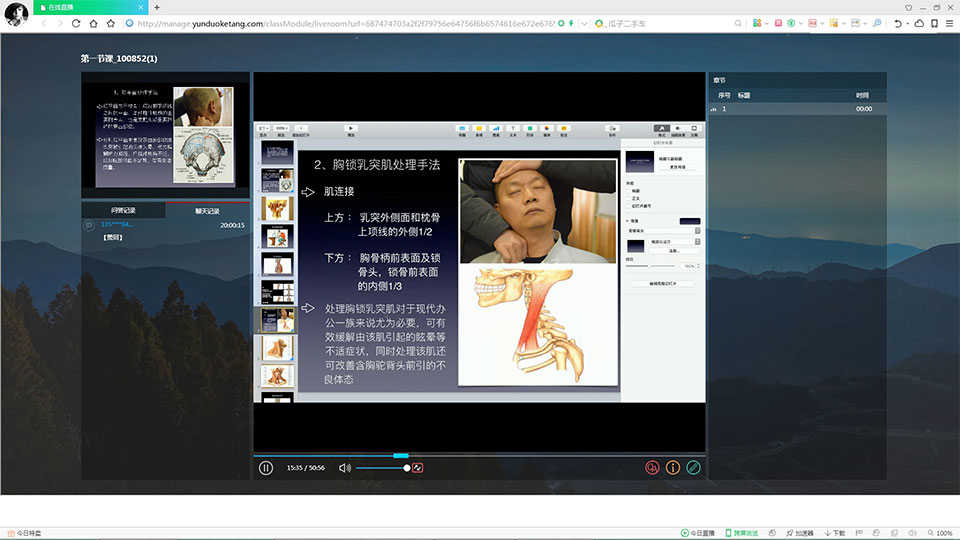Switch to the 聊天记录 tab
Image resolution: width=960 pixels, height=540 pixels.
[x=207, y=211]
